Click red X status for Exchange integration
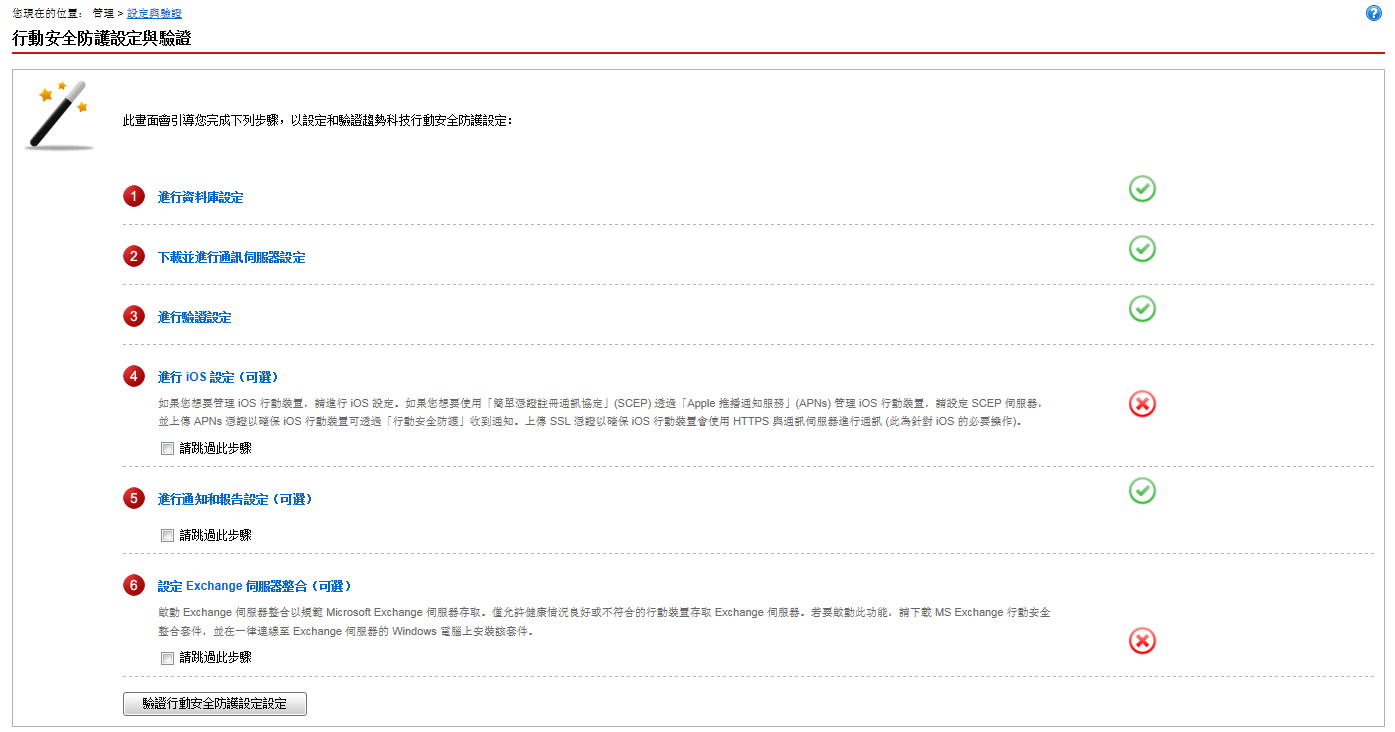Image resolution: width=1395 pixels, height=732 pixels. (x=1142, y=641)
